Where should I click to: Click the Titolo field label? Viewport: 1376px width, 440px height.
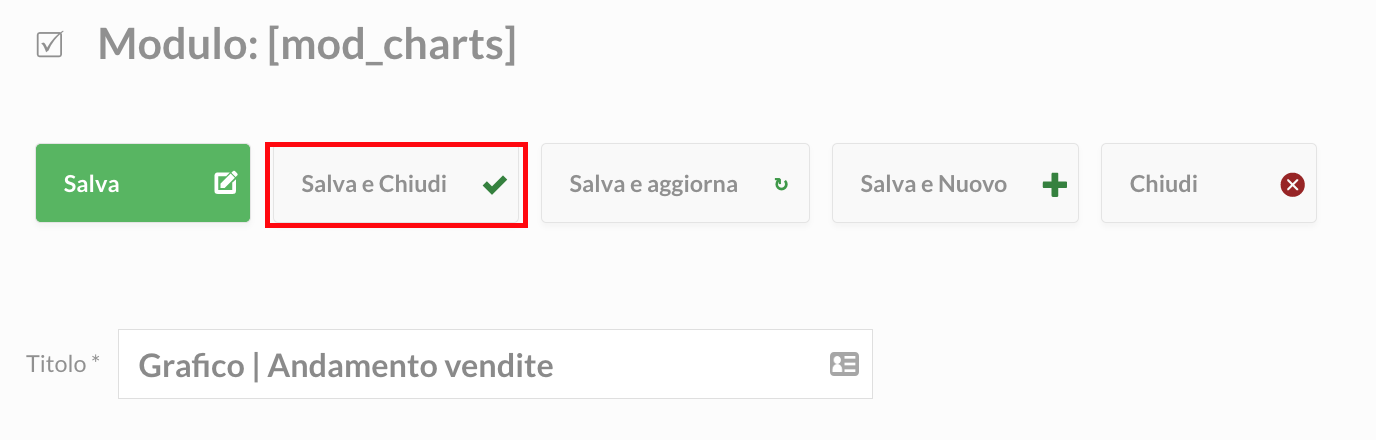point(57,364)
